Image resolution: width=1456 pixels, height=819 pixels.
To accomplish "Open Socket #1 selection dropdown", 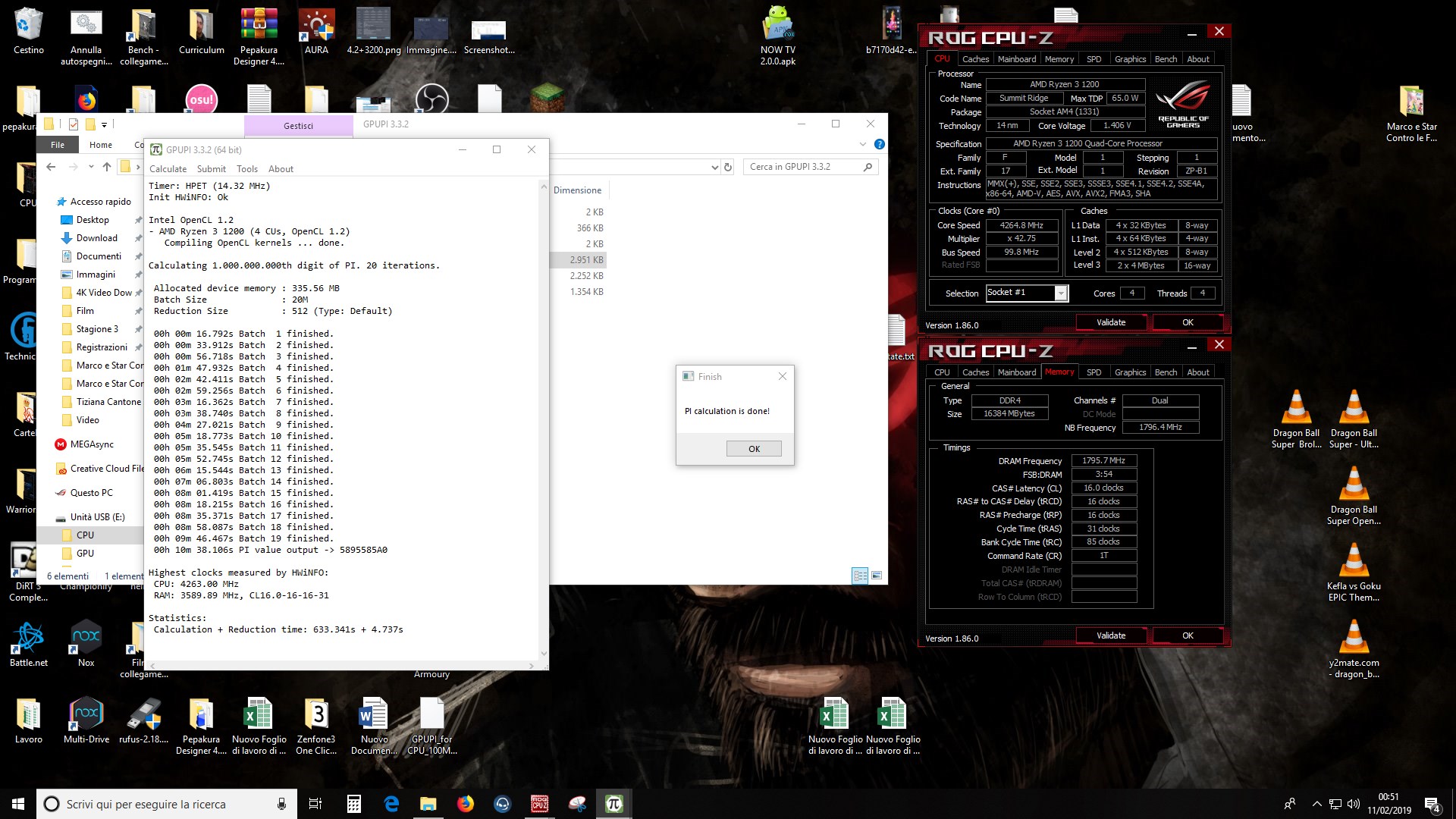I will (x=1061, y=293).
